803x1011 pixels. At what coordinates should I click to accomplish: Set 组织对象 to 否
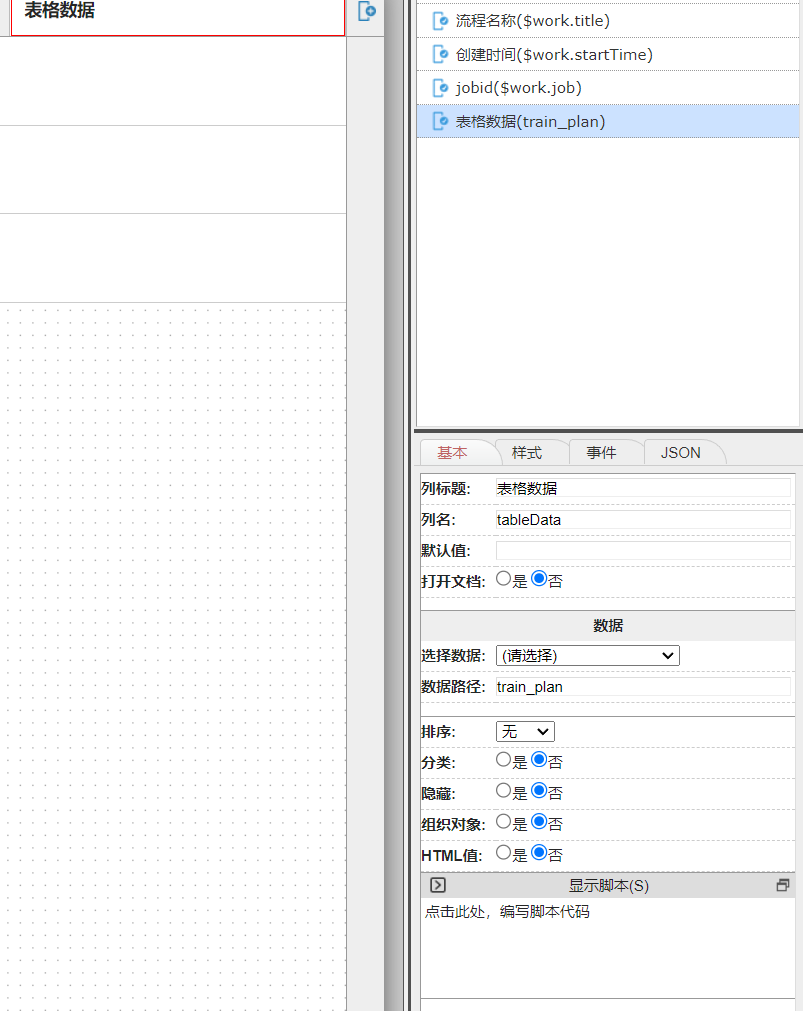[539, 821]
